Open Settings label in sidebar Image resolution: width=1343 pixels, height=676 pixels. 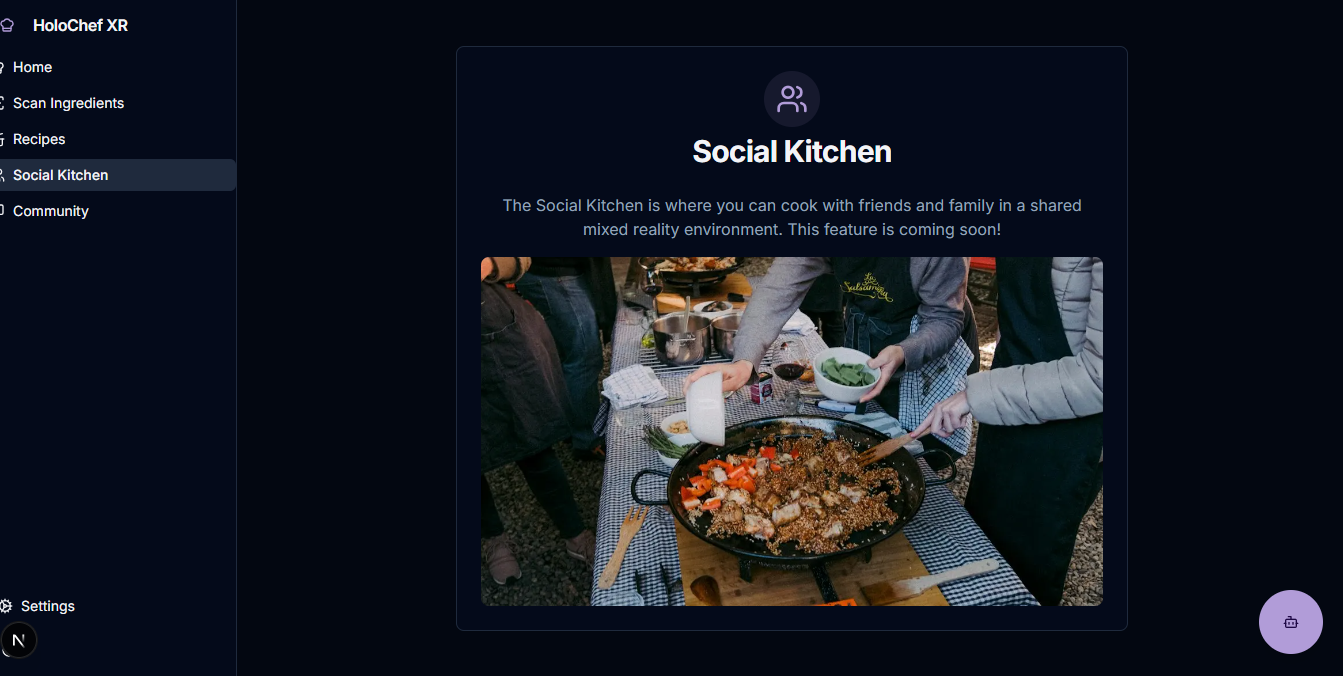coord(48,606)
